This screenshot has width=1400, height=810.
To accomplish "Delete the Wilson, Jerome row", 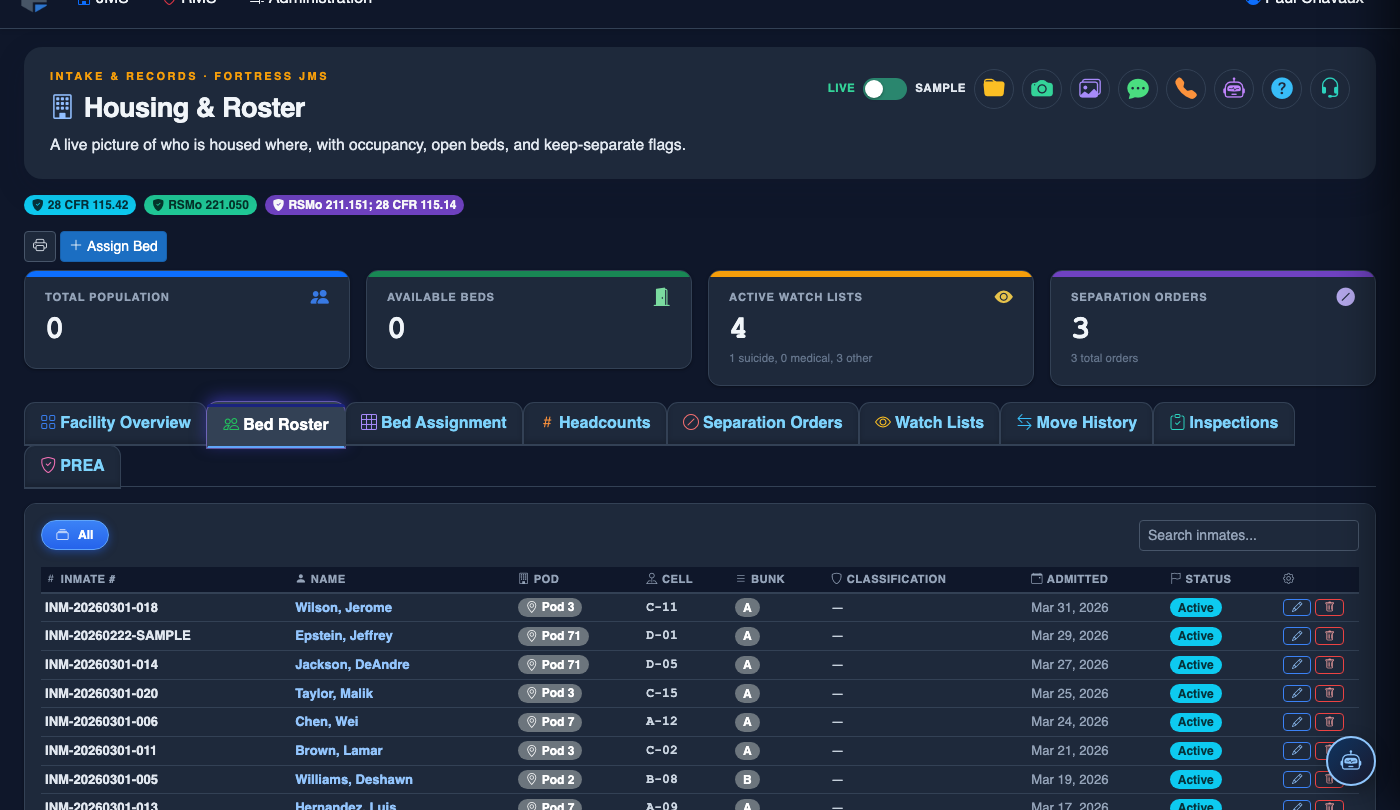I will tap(1329, 607).
